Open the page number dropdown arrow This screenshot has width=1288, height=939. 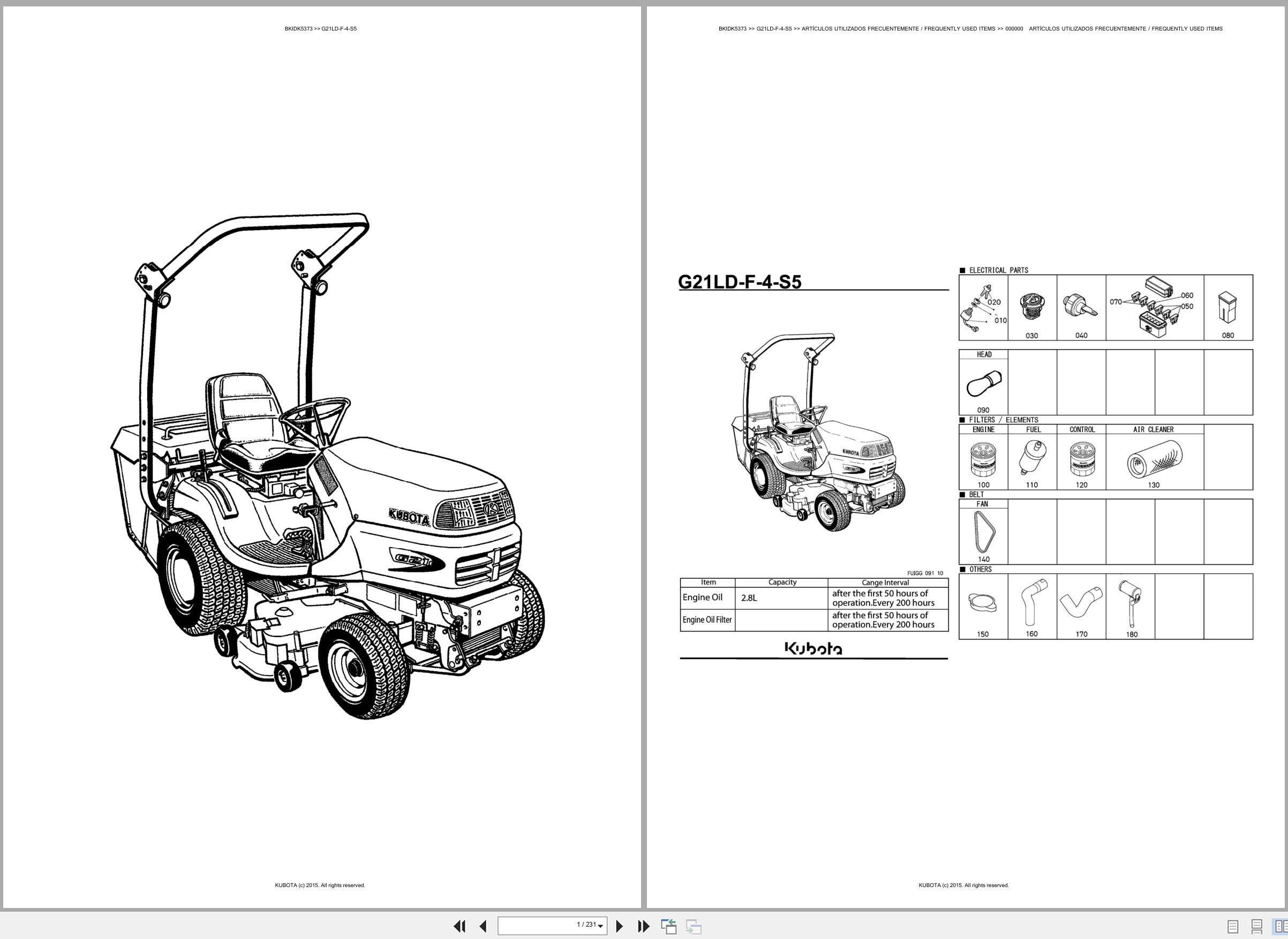coord(600,927)
